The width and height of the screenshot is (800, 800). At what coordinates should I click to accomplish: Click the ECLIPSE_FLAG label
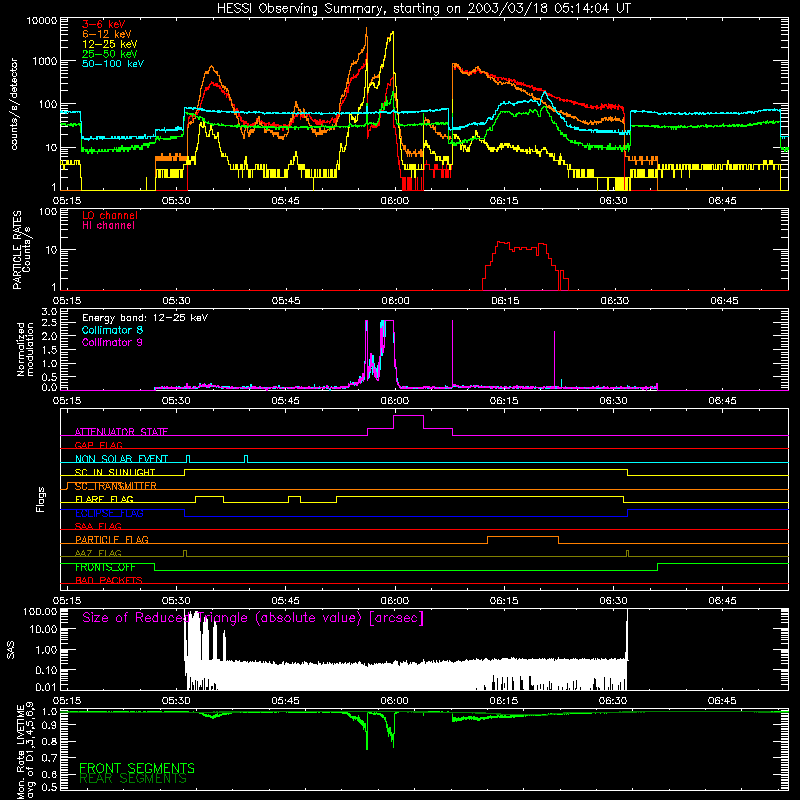(x=109, y=513)
